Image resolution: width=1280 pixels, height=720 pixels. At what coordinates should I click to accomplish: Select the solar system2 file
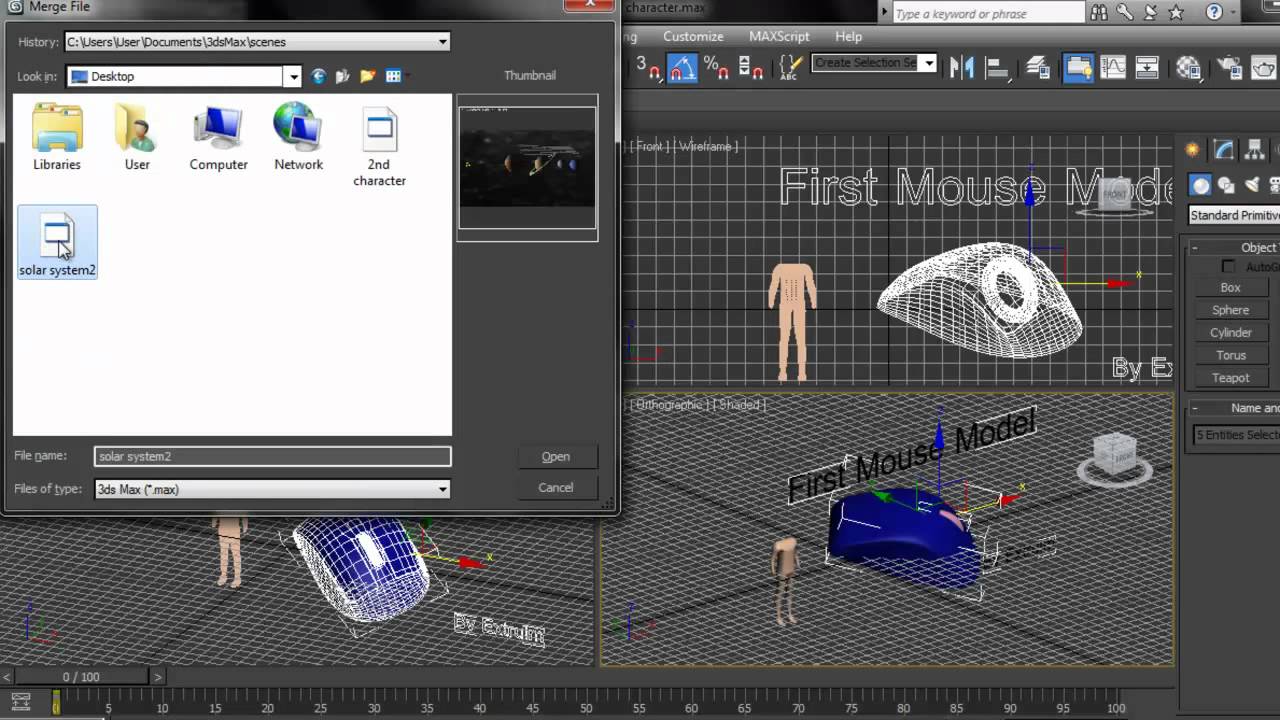coord(57,243)
